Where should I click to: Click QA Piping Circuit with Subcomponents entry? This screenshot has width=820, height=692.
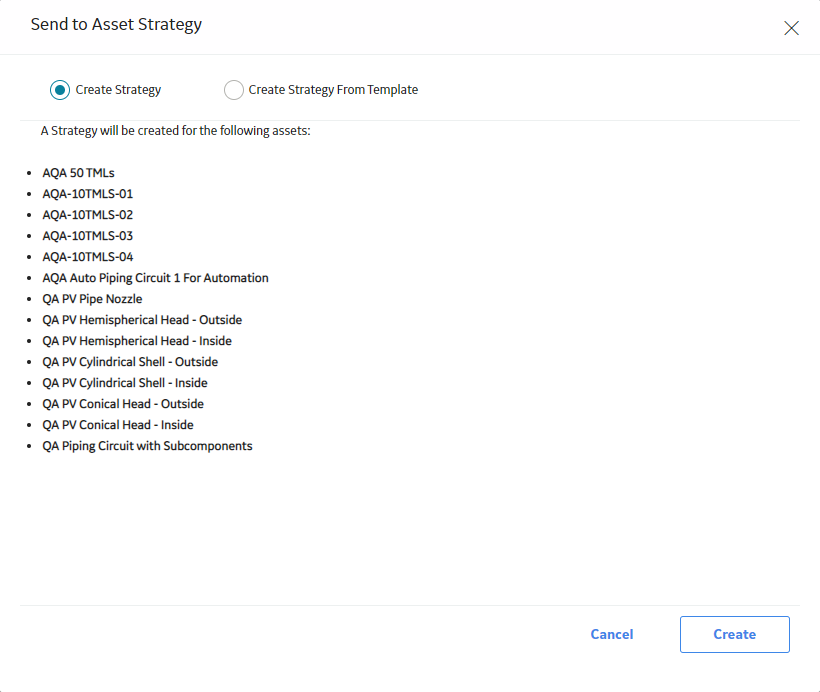pos(147,446)
